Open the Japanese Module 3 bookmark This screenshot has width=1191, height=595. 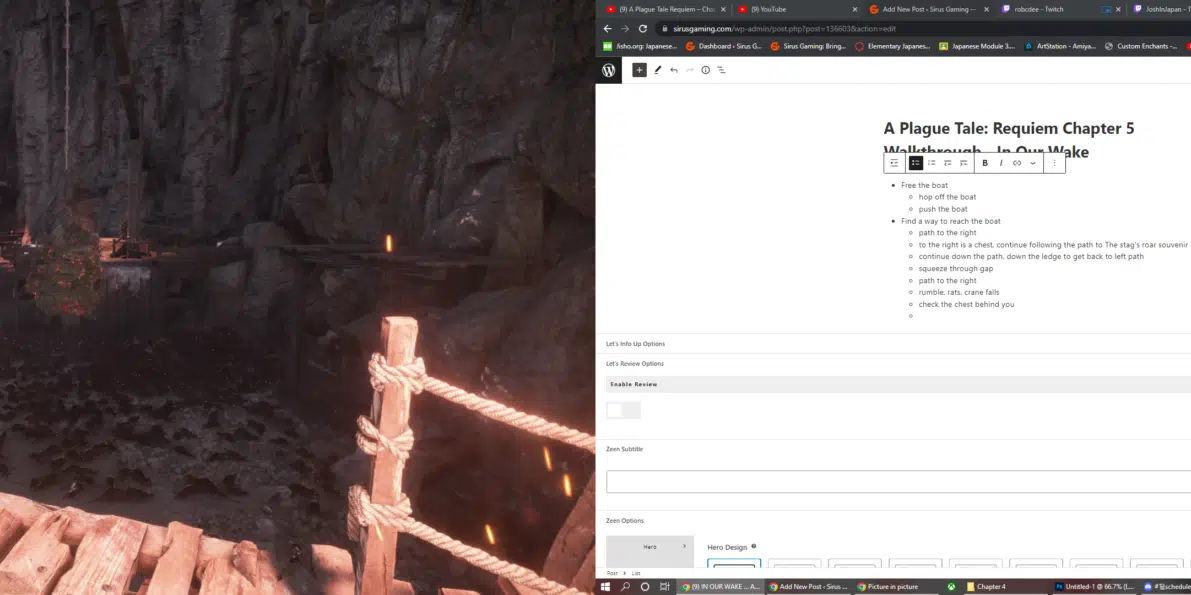click(977, 46)
